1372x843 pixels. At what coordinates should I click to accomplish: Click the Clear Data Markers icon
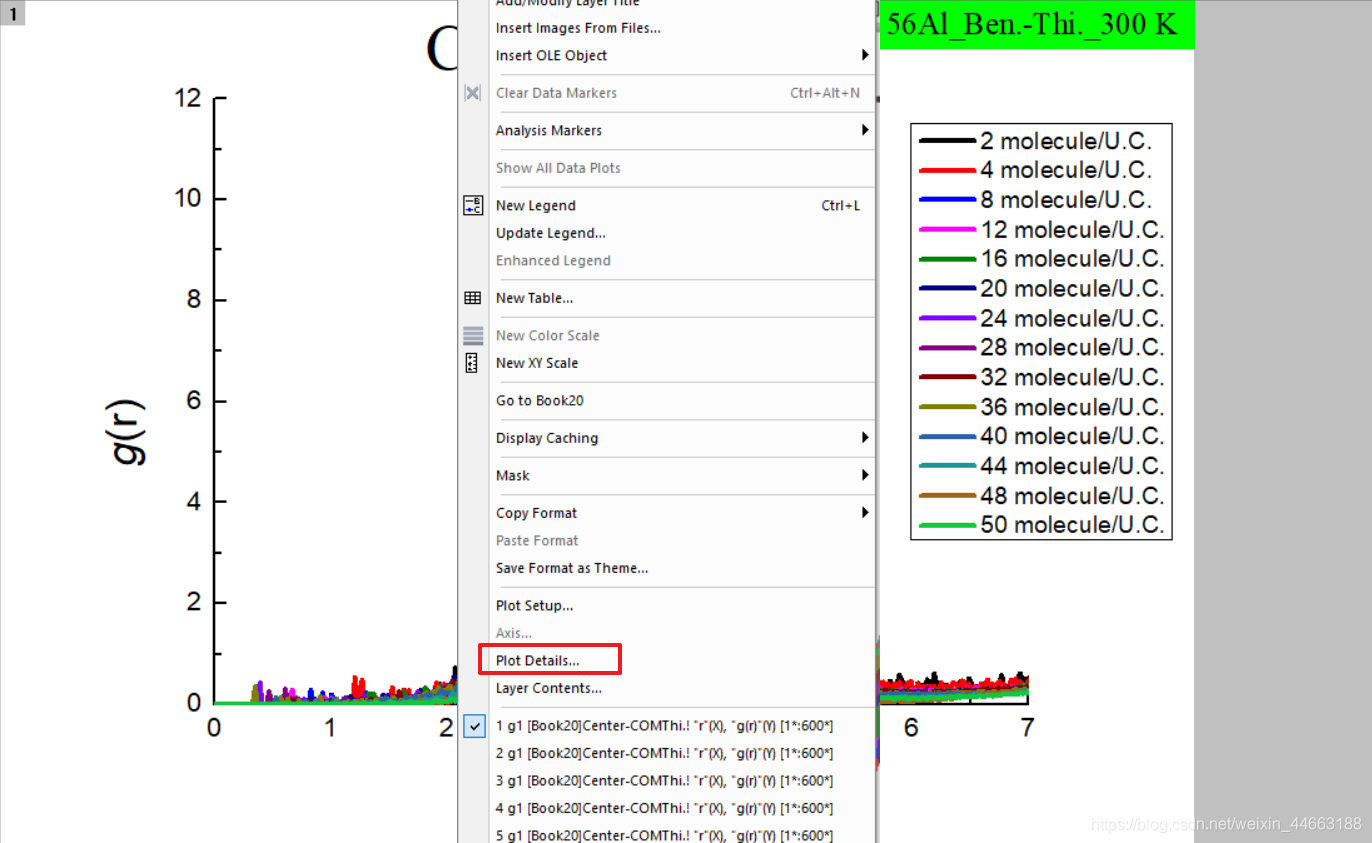pyautogui.click(x=473, y=93)
